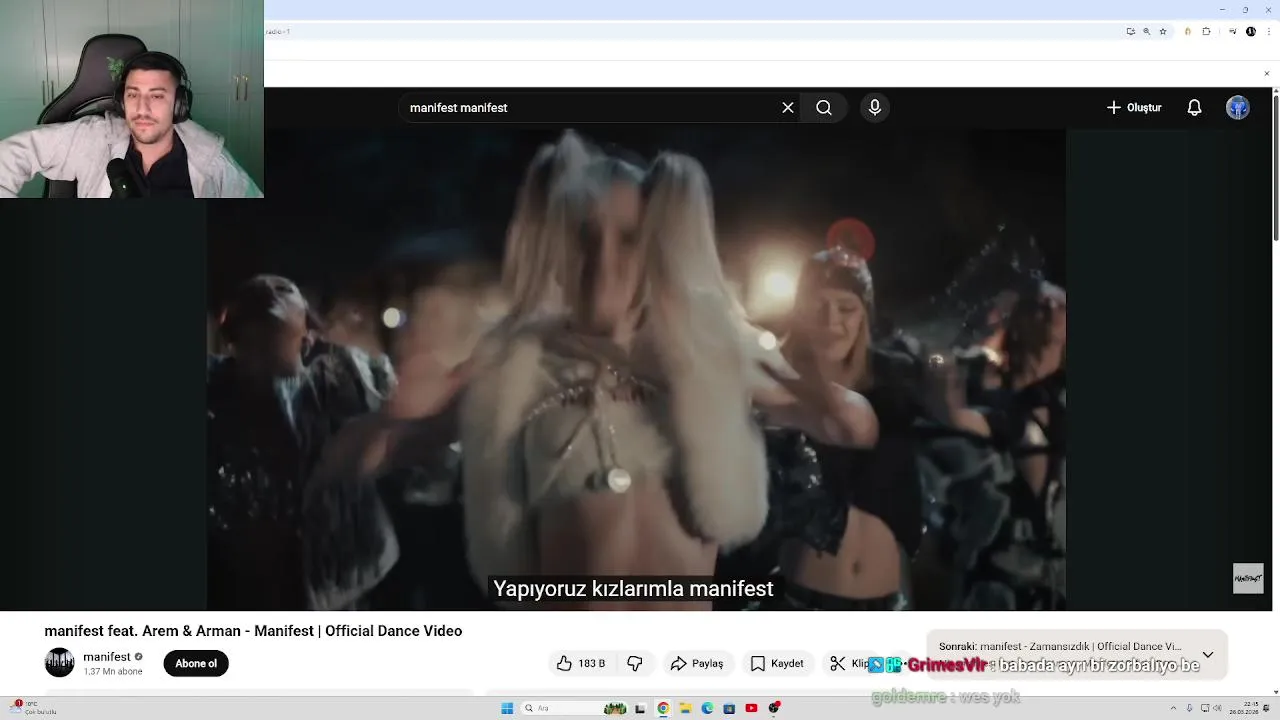Open the manifest channel avatar

pos(60,663)
